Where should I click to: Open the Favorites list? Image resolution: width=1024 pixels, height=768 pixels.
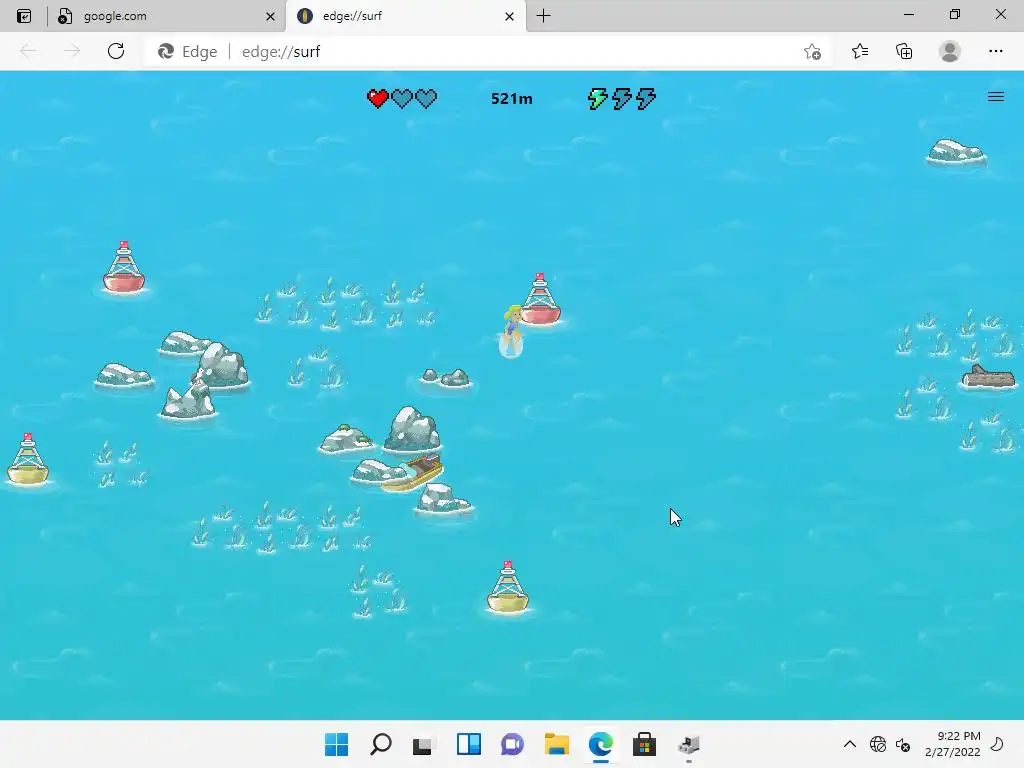click(x=860, y=51)
